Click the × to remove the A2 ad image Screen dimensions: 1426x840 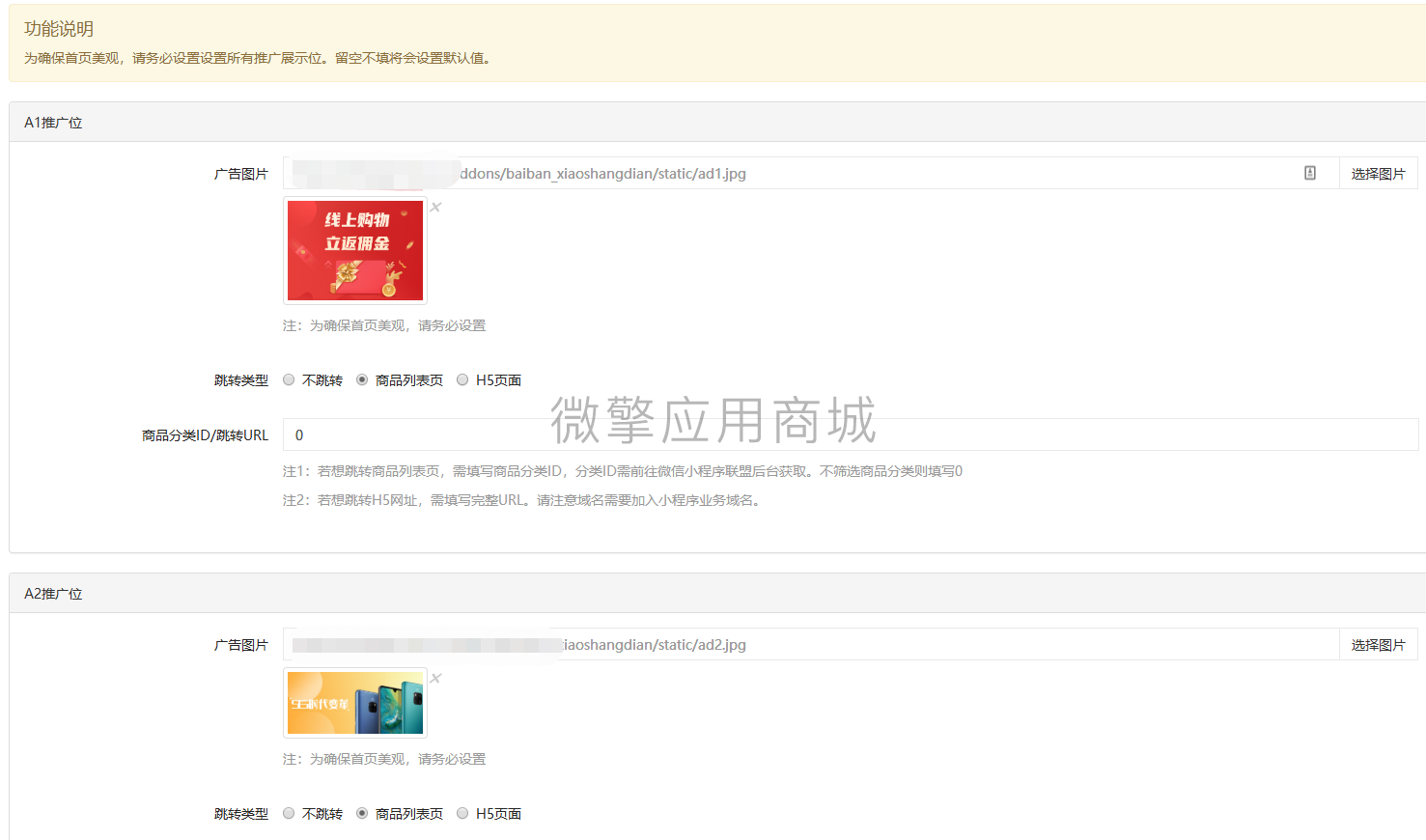click(434, 679)
